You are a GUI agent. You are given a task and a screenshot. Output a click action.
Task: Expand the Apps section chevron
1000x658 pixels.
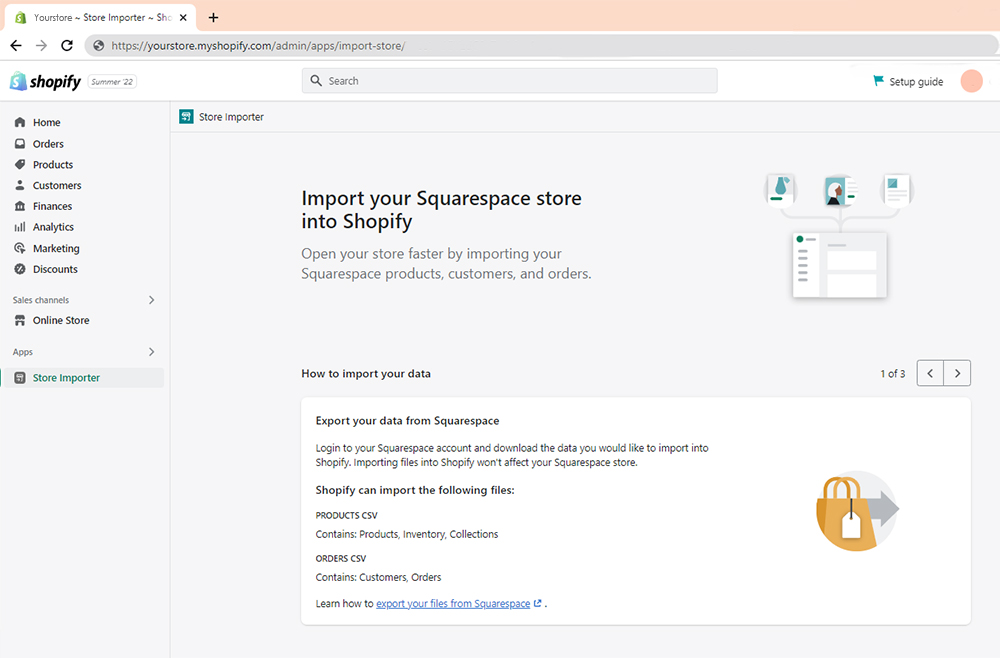tap(151, 352)
